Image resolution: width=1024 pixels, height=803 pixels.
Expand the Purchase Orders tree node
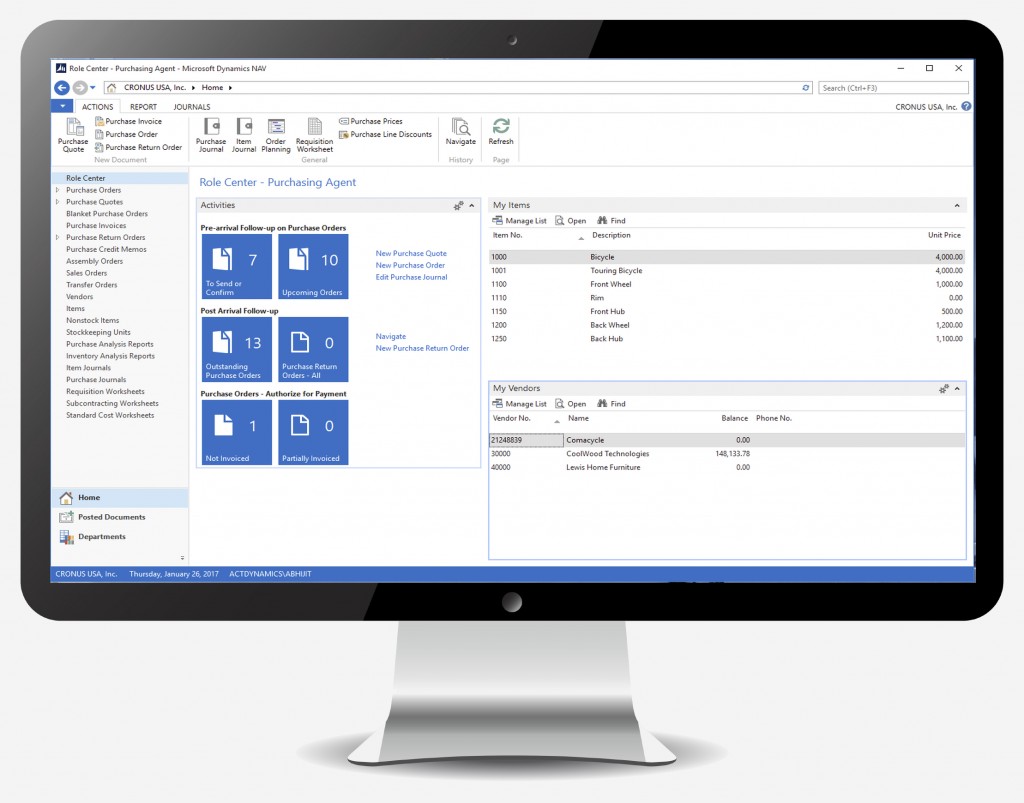57,190
